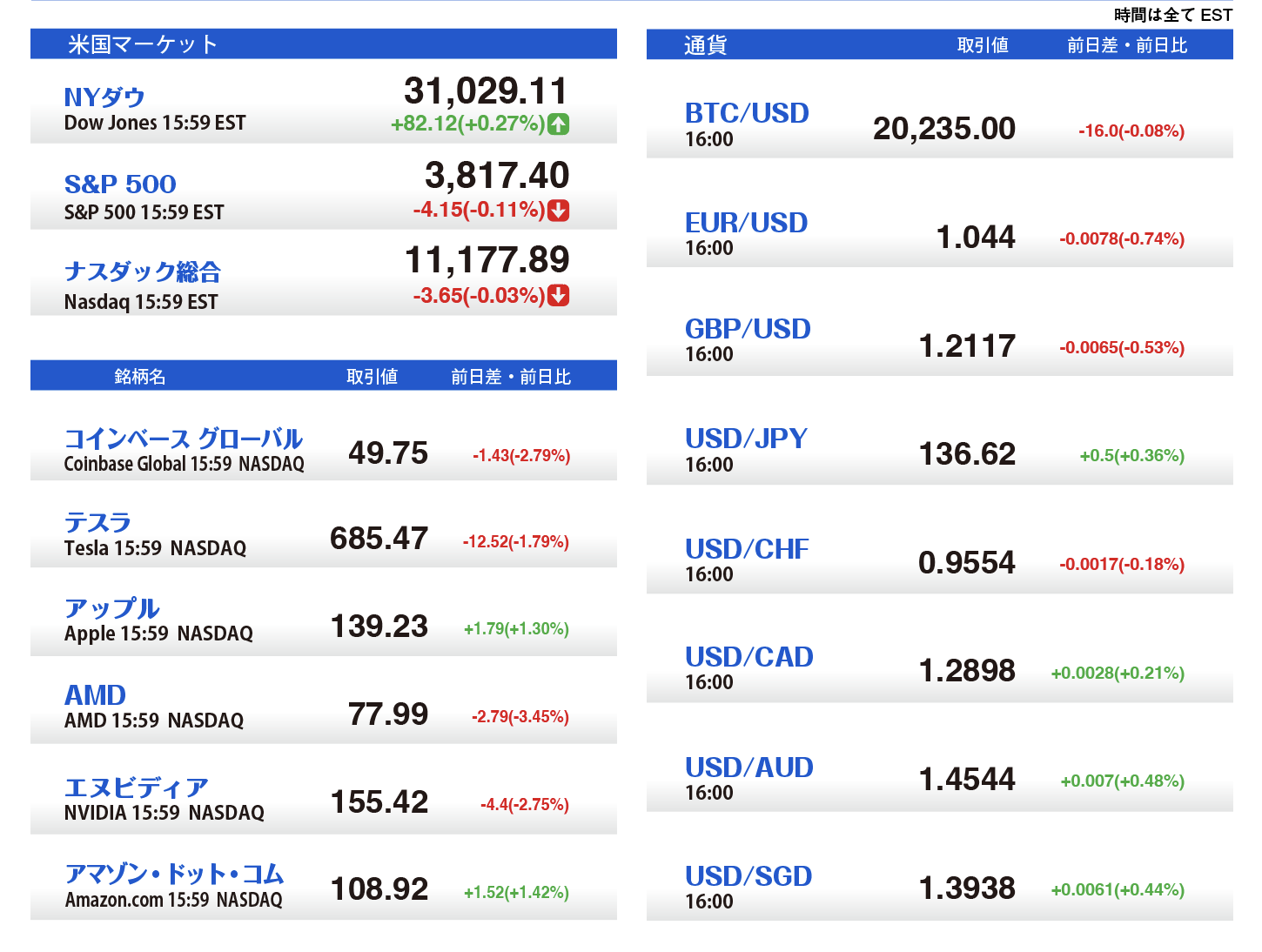This screenshot has width=1262, height=952.
Task: Select the エヌビディア stock link
Action: (137, 788)
